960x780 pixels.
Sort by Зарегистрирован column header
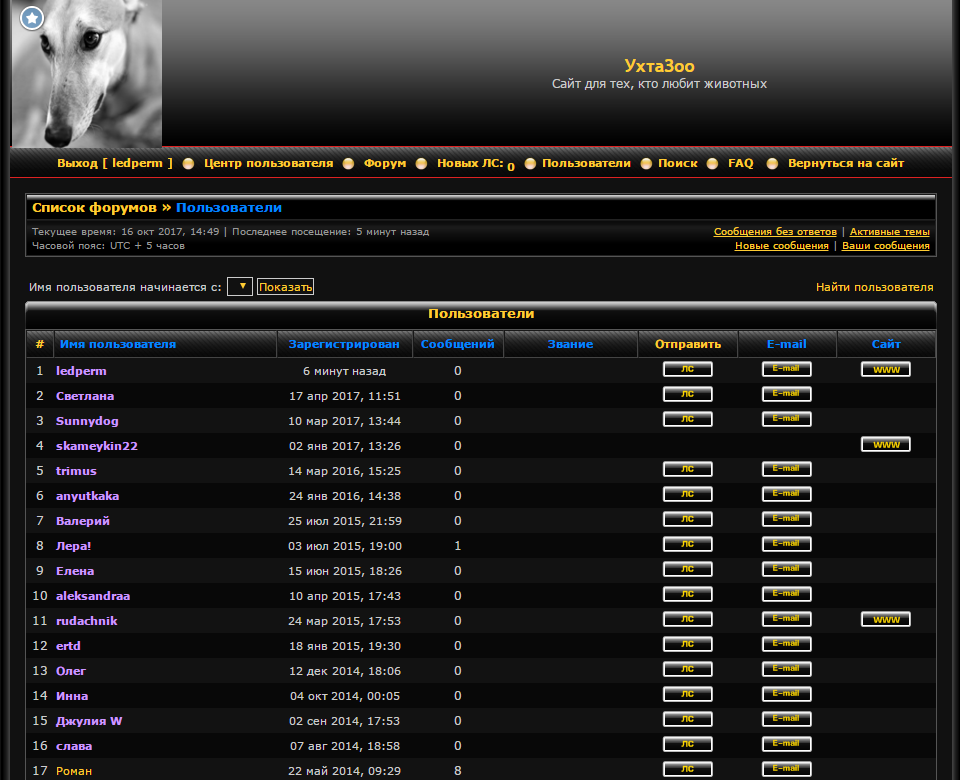point(343,344)
